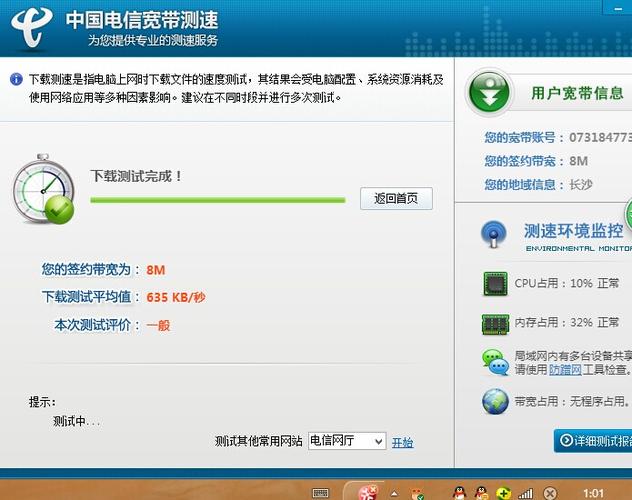Click the 用户宽带信息 heading
The width and height of the screenshot is (632, 500).
pyautogui.click(x=577, y=93)
